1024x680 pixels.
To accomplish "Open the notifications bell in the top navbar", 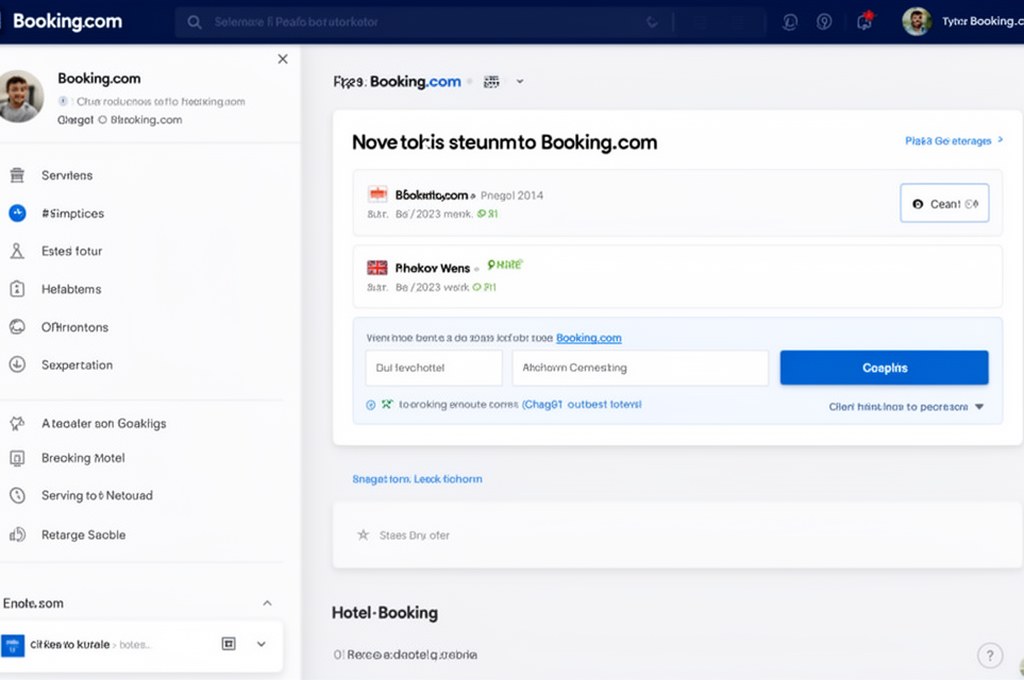I will (x=864, y=20).
